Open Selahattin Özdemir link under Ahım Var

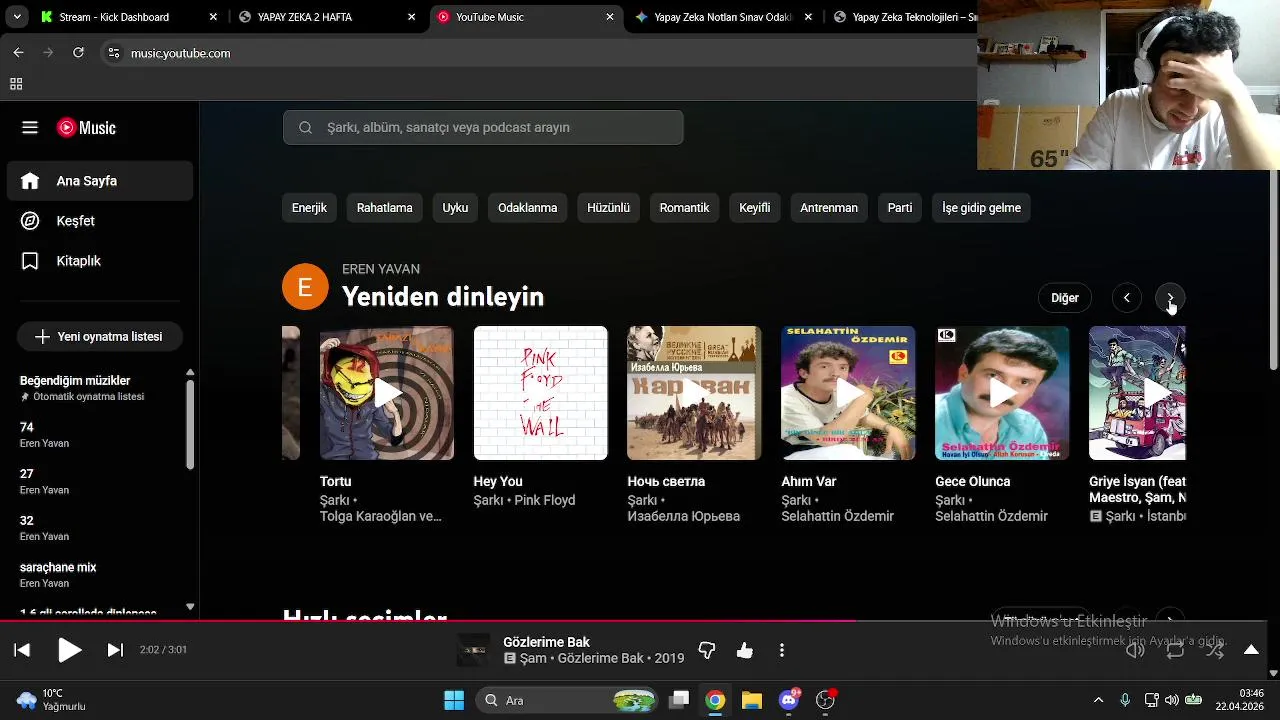pyautogui.click(x=838, y=517)
